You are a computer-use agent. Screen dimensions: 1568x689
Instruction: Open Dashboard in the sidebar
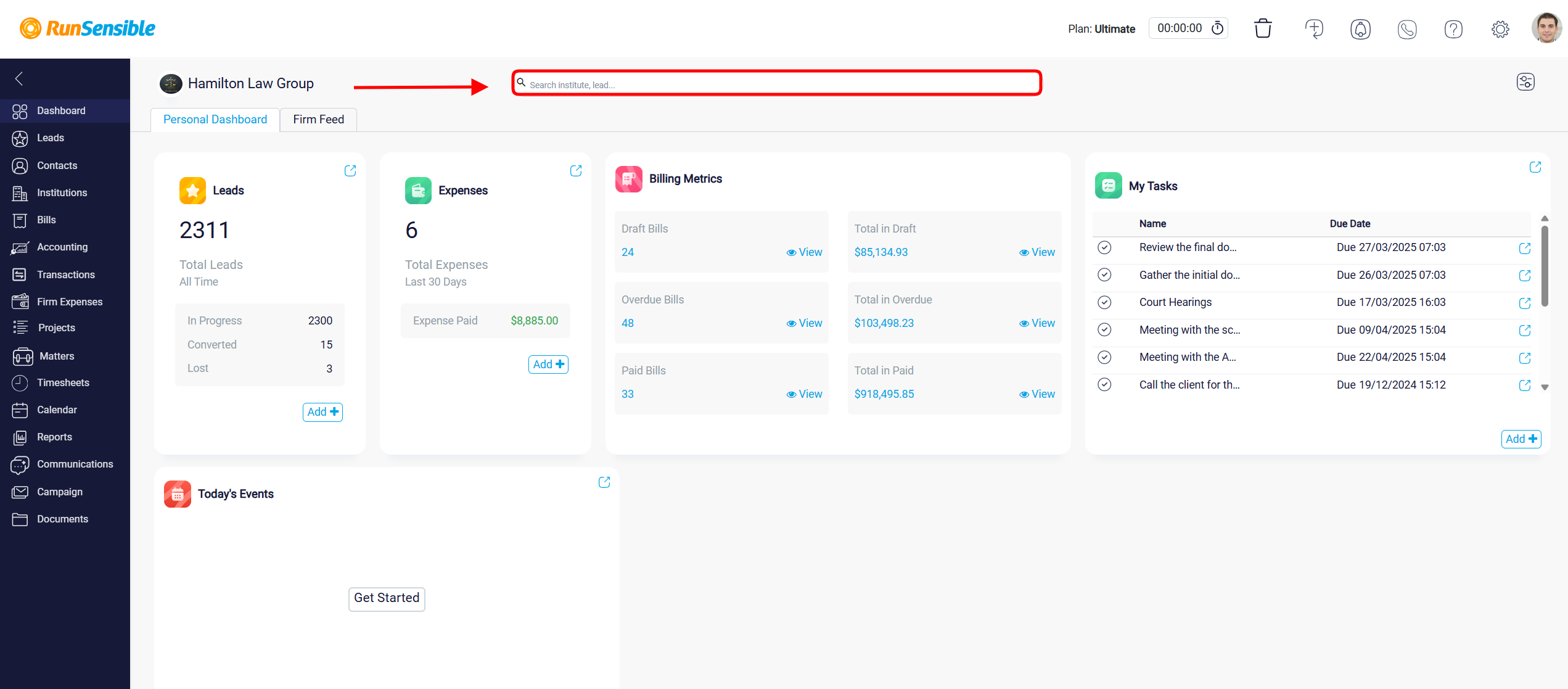click(65, 111)
